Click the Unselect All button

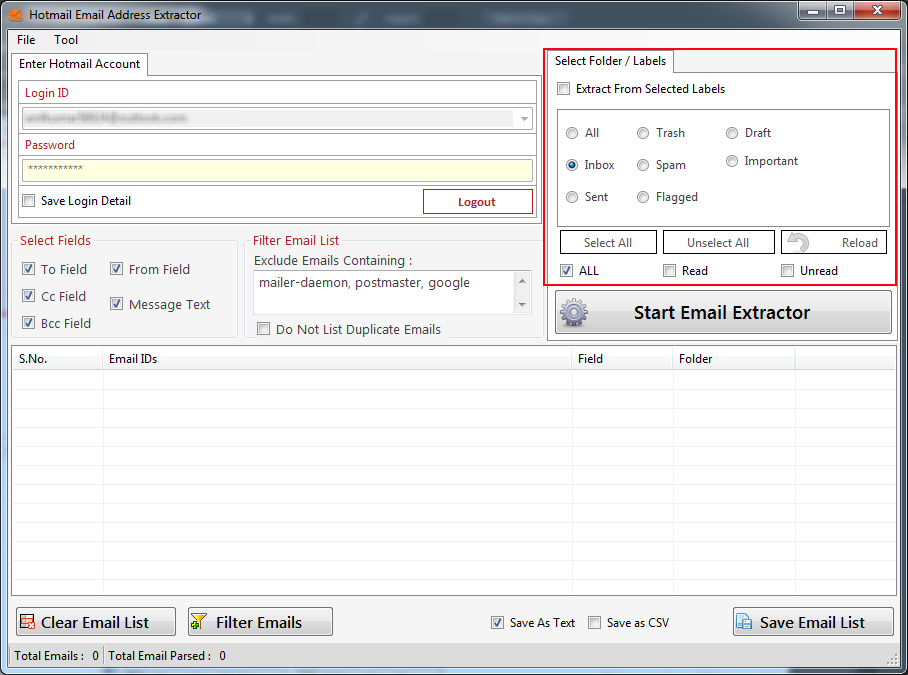pyautogui.click(x=718, y=243)
